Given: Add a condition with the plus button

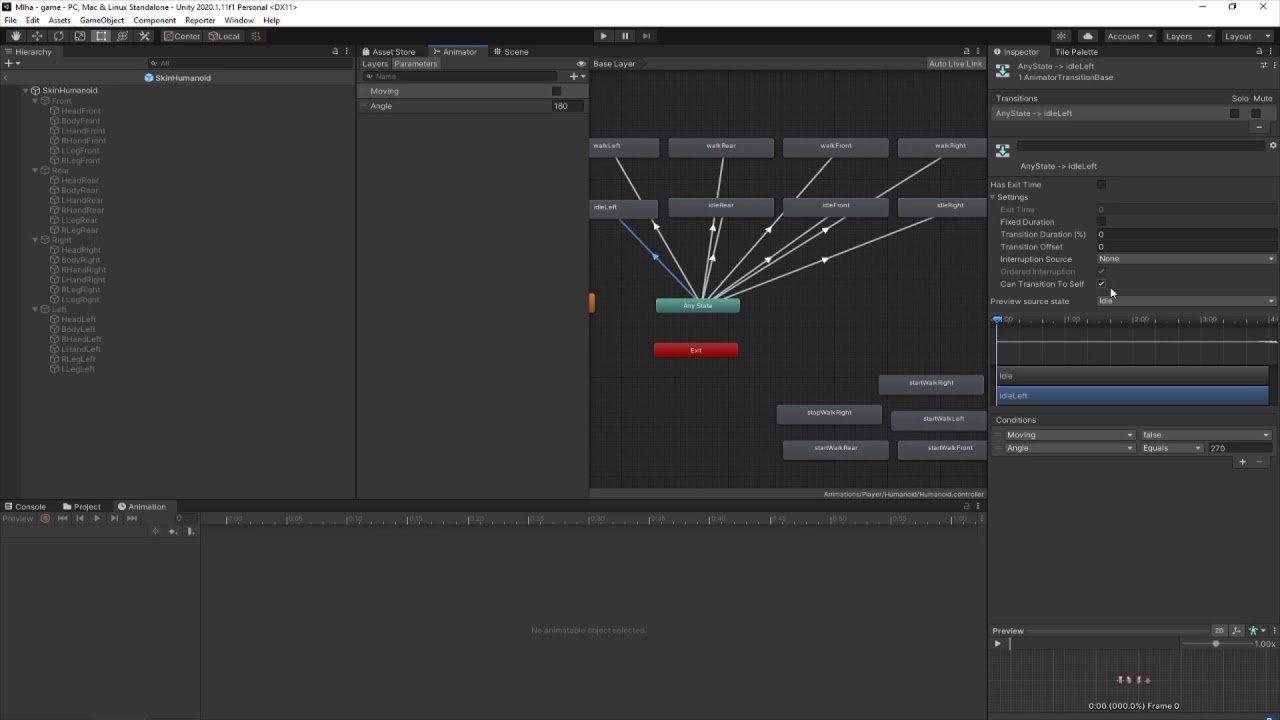Looking at the screenshot, I should pyautogui.click(x=1243, y=462).
